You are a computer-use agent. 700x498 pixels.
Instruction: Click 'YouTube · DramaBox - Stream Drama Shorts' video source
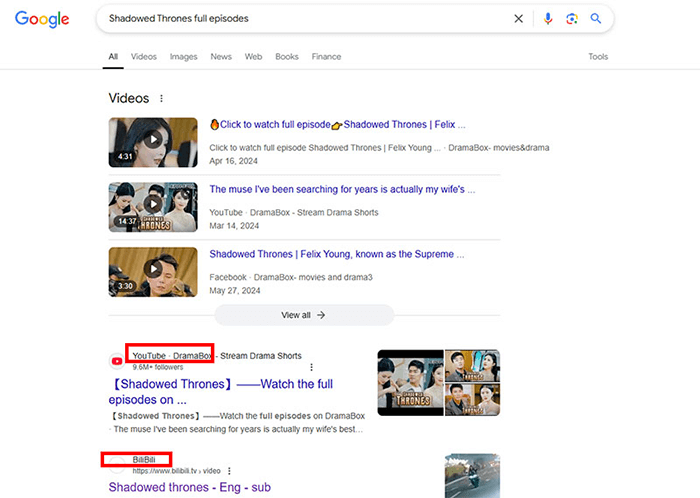(294, 212)
